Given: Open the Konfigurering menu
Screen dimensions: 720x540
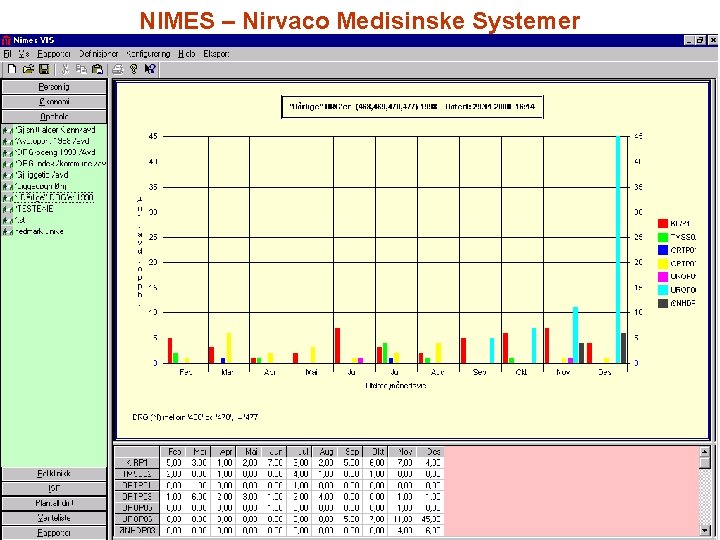Looking at the screenshot, I should [148, 54].
